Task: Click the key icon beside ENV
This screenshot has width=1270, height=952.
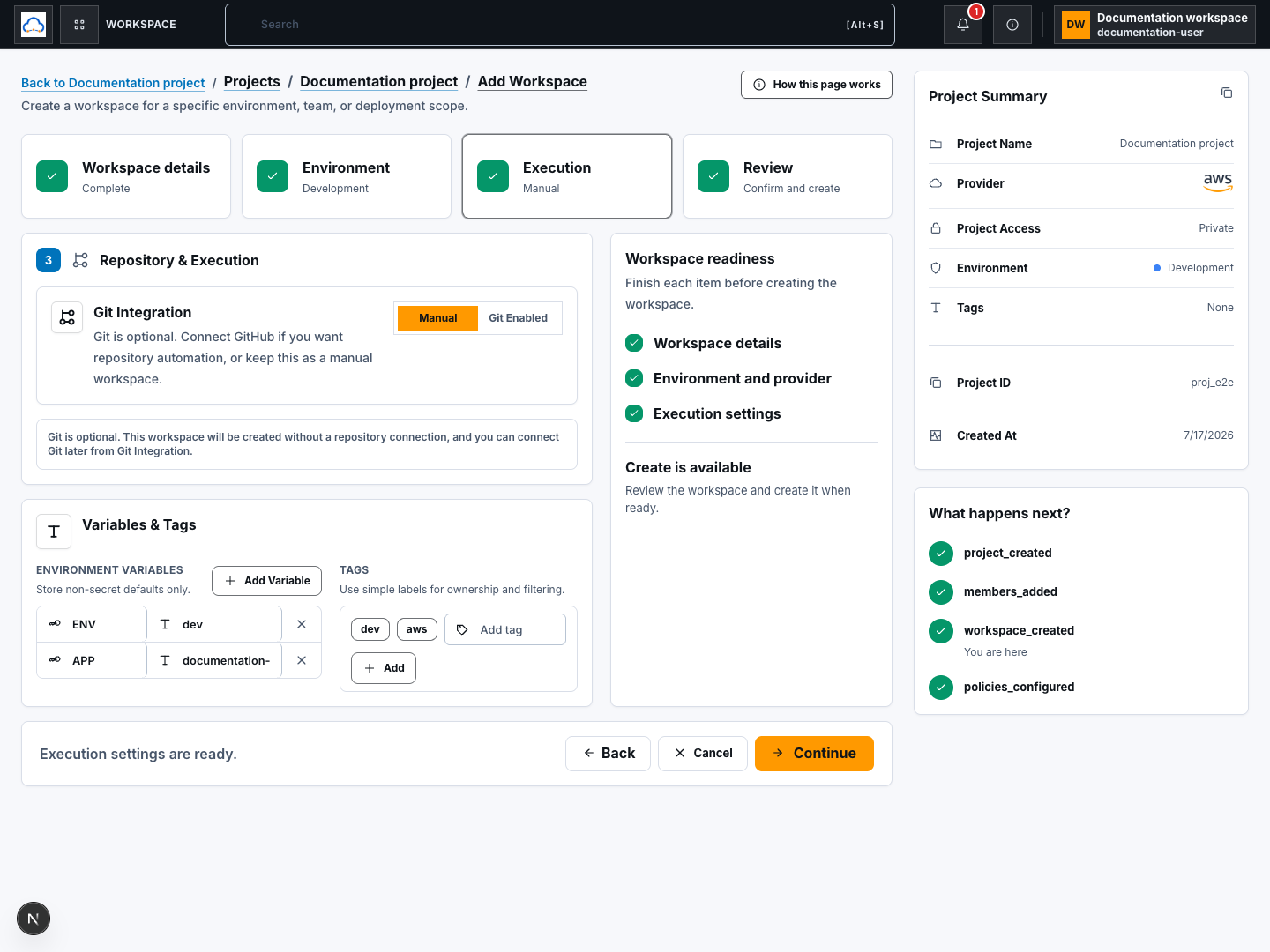Action: [55, 624]
